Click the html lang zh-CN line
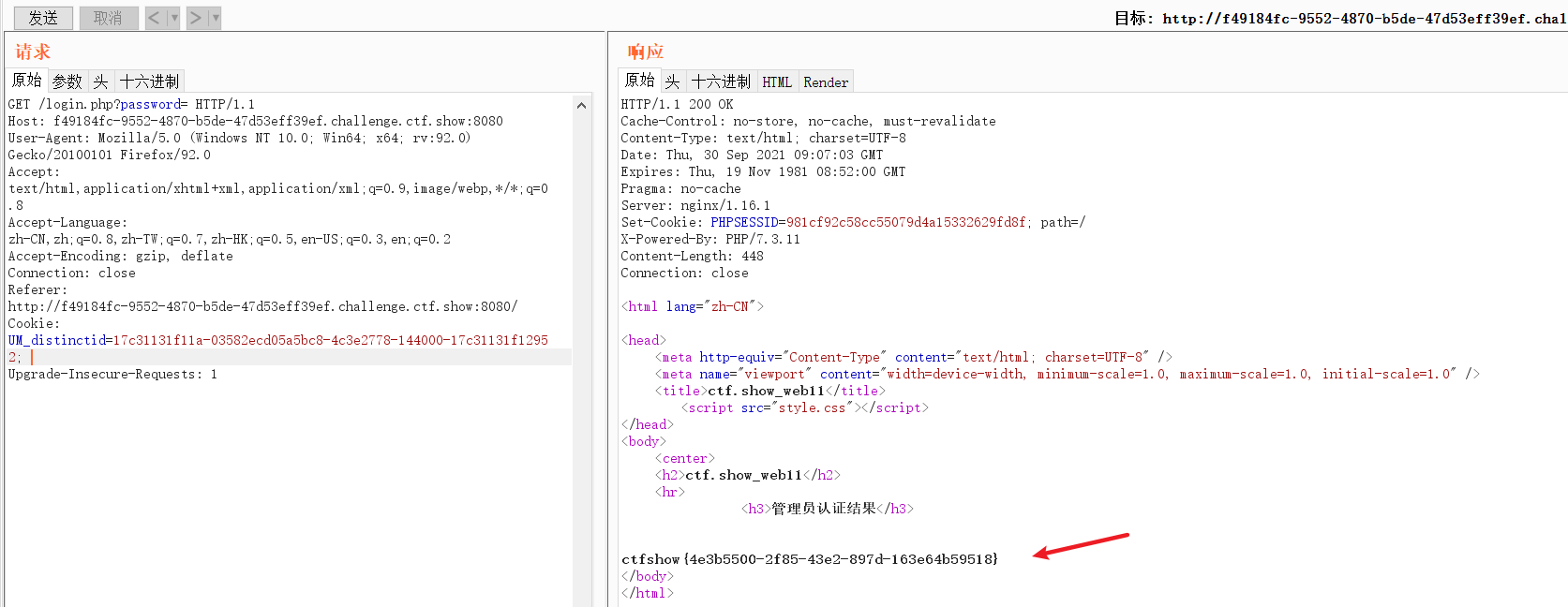1568x607 pixels. pos(693,306)
